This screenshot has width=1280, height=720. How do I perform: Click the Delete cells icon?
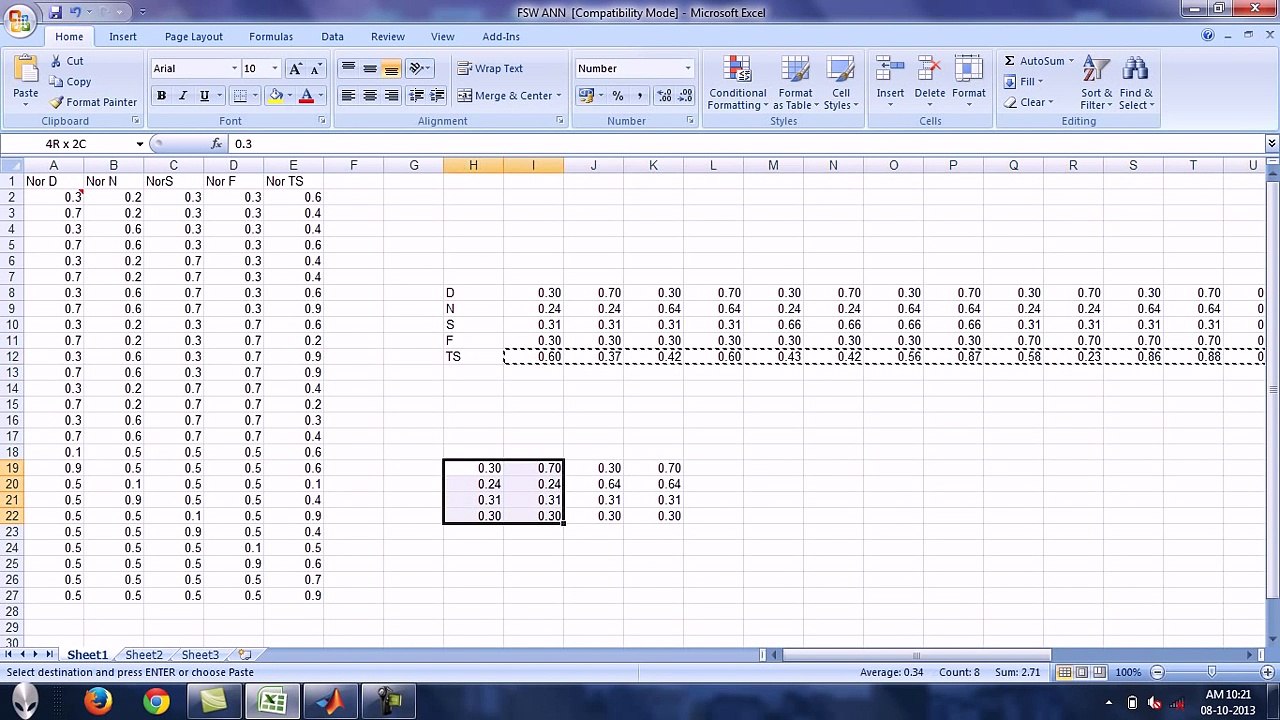click(x=929, y=70)
